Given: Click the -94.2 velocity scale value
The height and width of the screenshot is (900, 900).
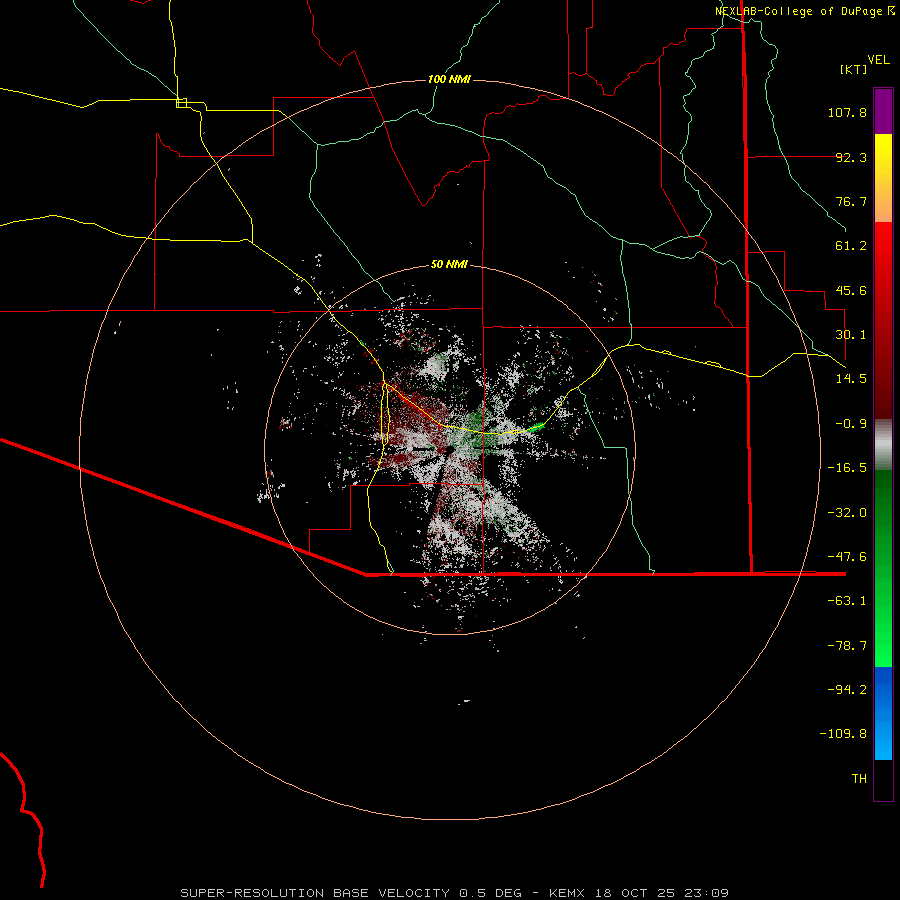Looking at the screenshot, I should 847,689.
